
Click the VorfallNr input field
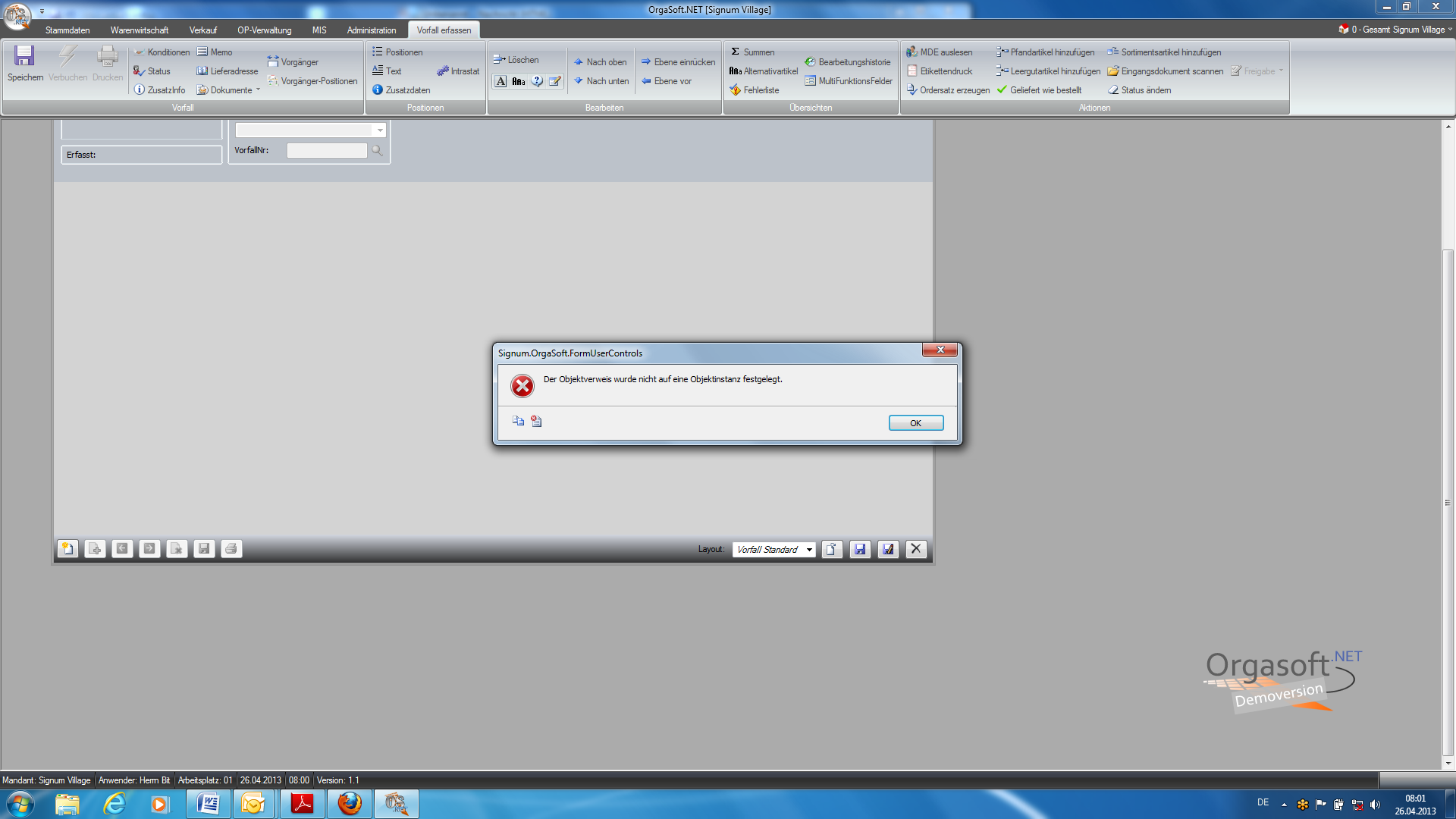click(x=327, y=150)
